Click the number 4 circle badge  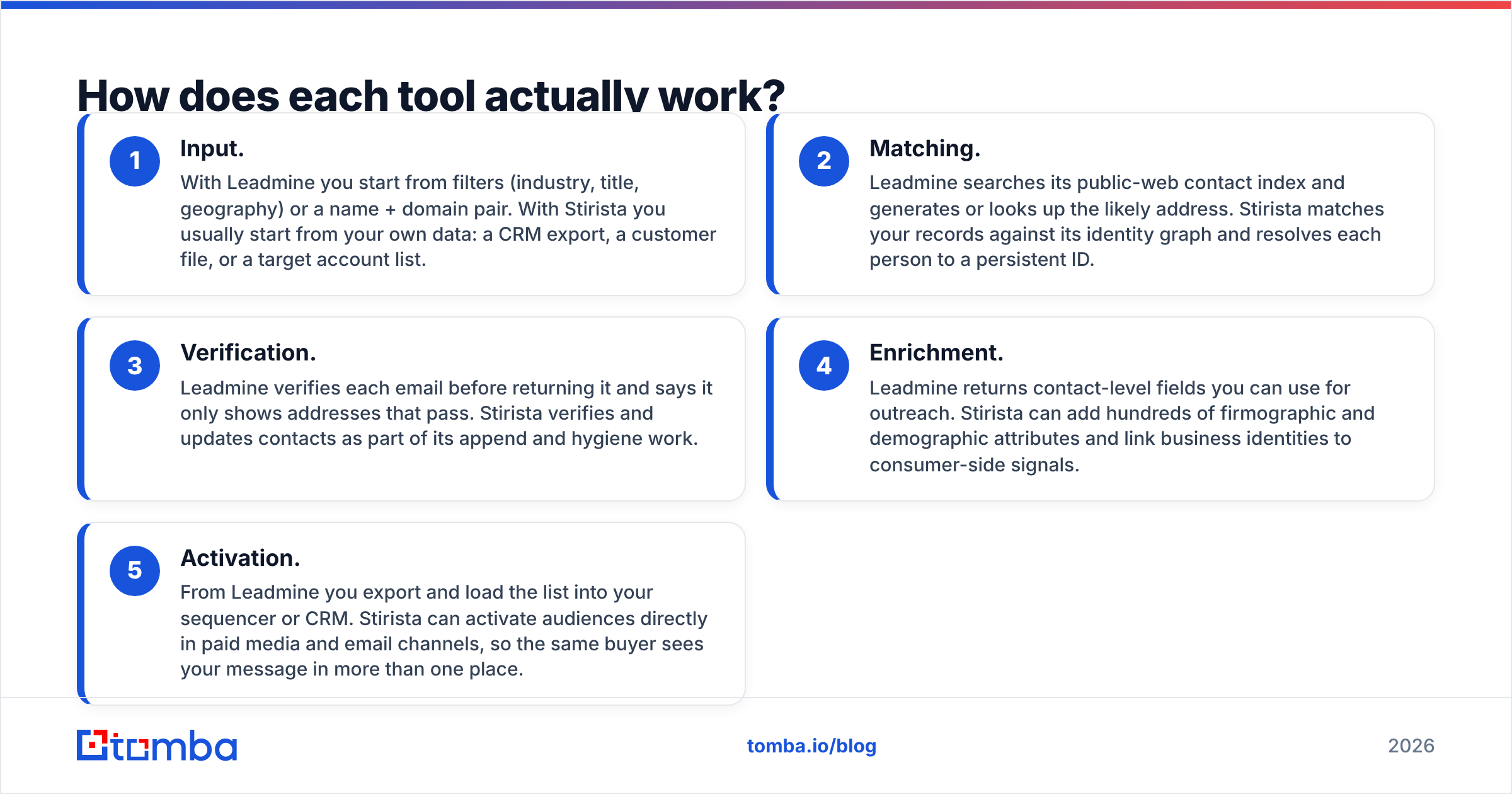click(824, 365)
